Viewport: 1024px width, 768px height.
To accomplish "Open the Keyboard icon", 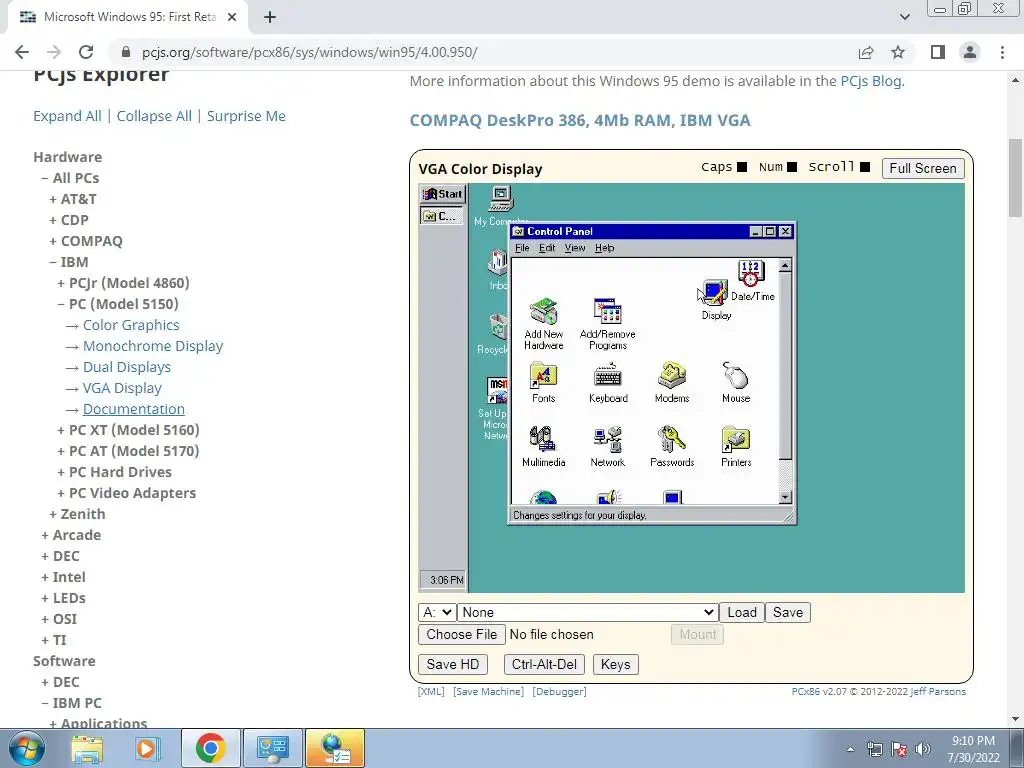I will [x=608, y=383].
